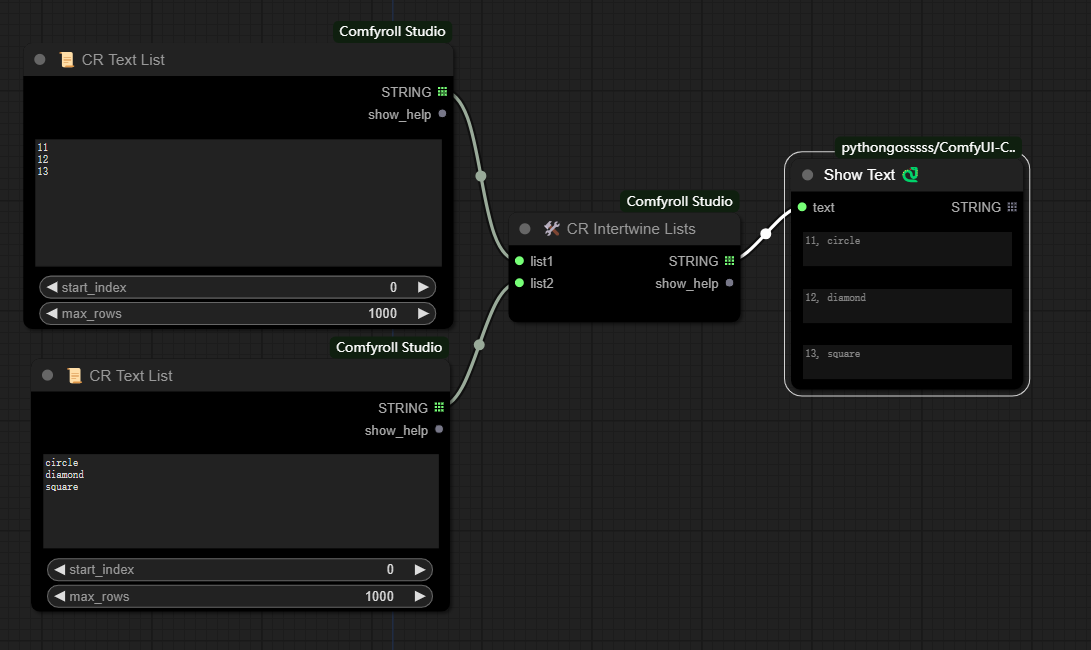
Task: Click the text area containing 11, 12, 13
Action: click(238, 202)
